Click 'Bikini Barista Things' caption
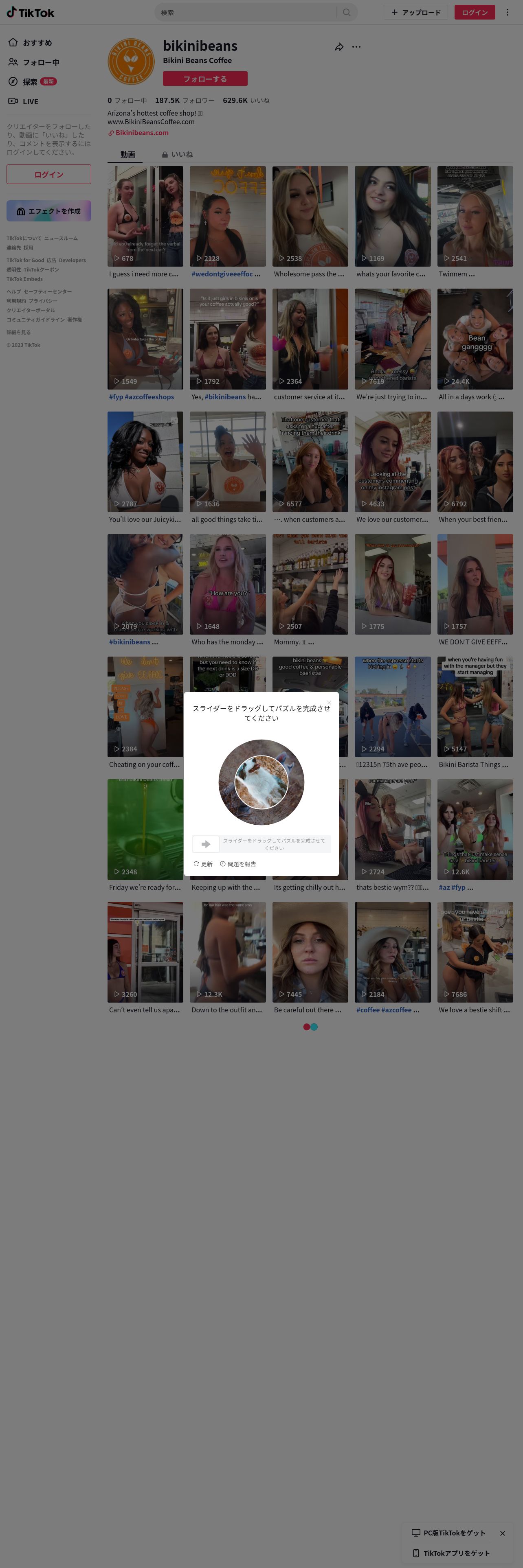This screenshot has height=1568, width=523. pos(473,764)
